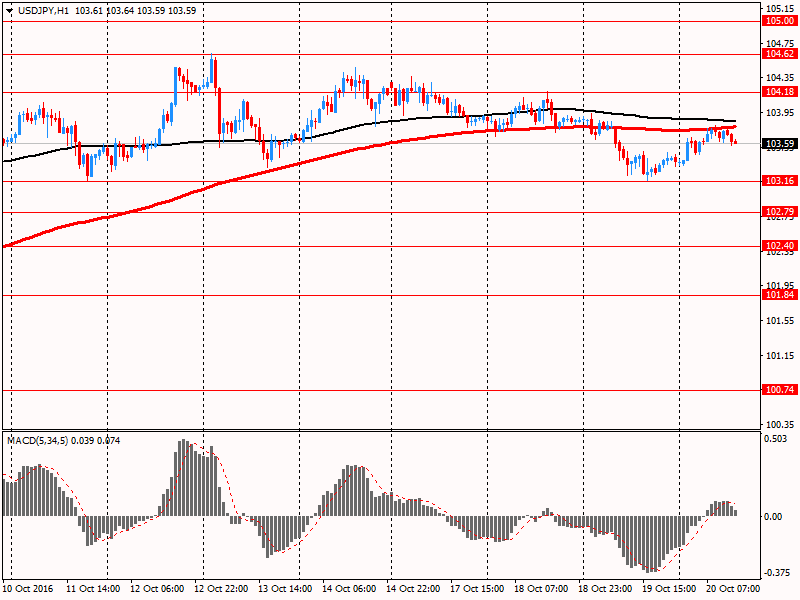The width and height of the screenshot is (800, 600).
Task: Click the 100.35 price scale value
Action: 780,424
